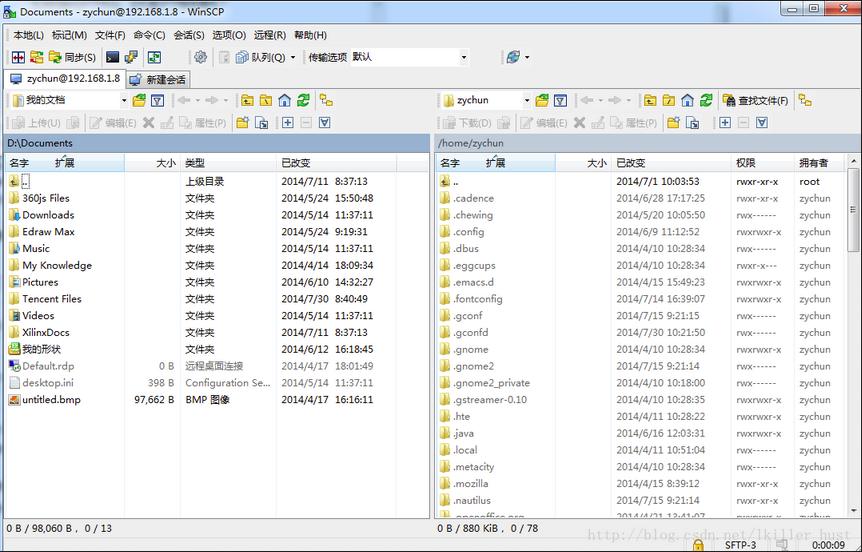Click local panel Open Directory folder icon
The width and height of the screenshot is (862, 552).
pyautogui.click(x=139, y=100)
